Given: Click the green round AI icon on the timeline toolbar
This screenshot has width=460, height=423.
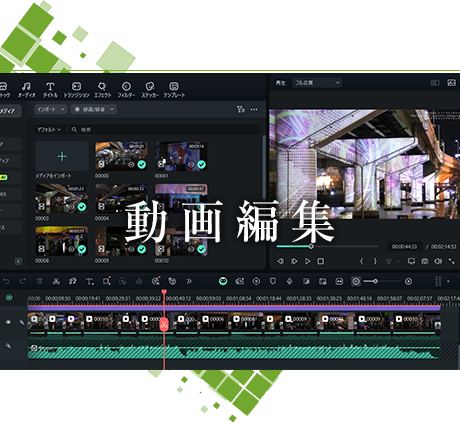Looking at the screenshot, I should [x=223, y=281].
